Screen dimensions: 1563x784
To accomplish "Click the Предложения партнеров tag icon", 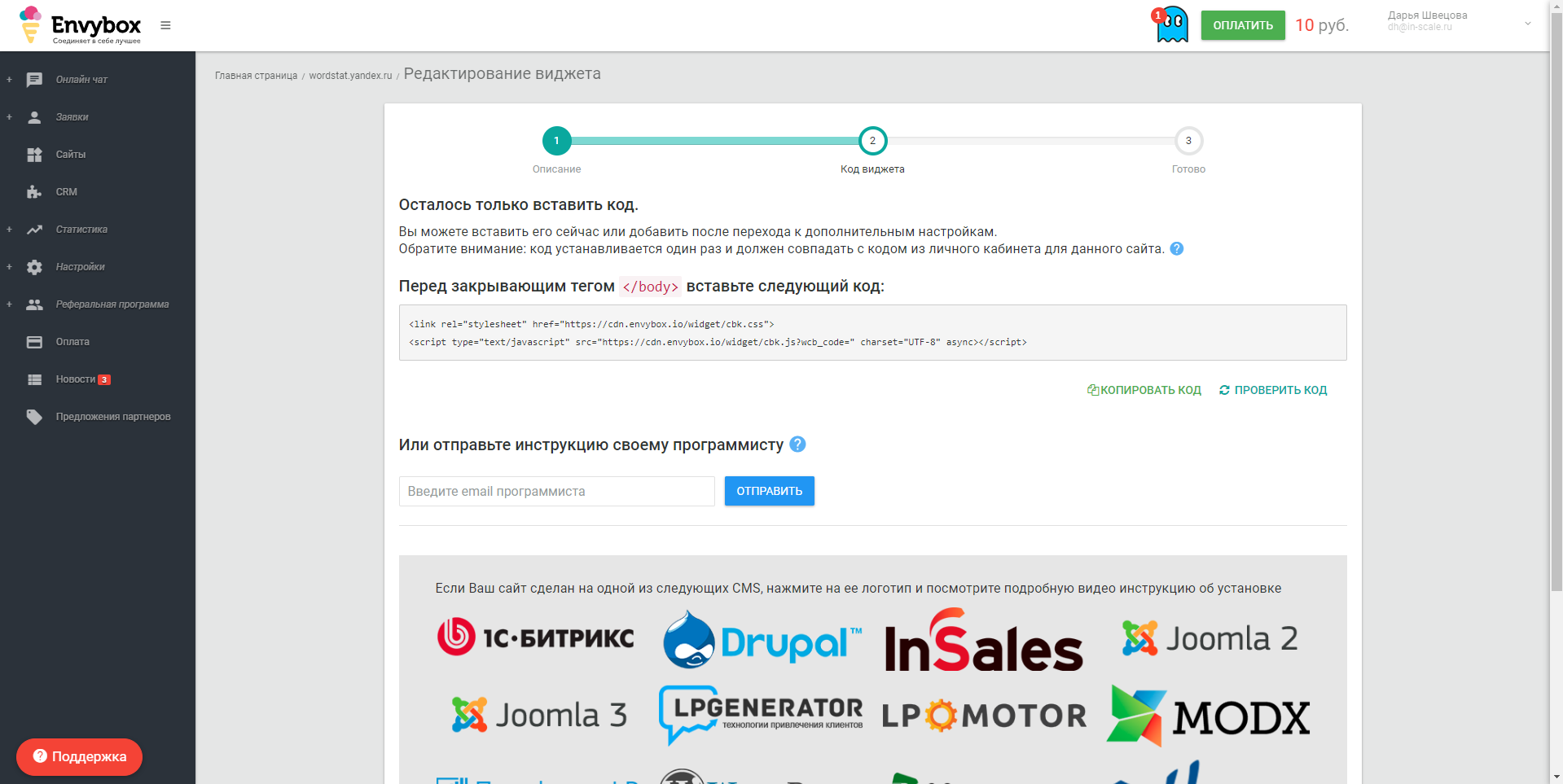I will point(34,417).
